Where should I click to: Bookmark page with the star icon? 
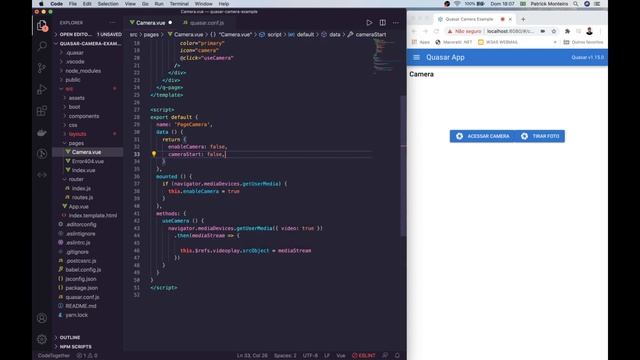[x=554, y=31]
